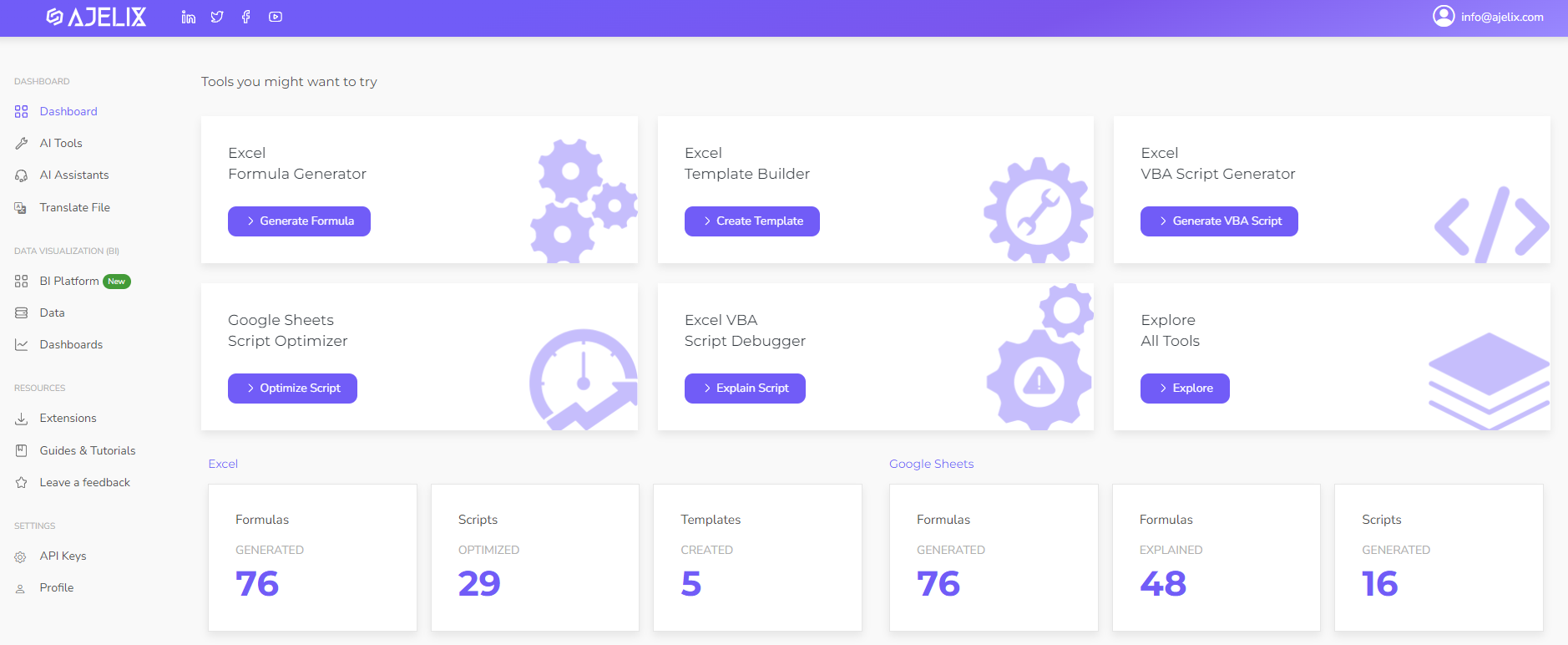This screenshot has width=1568, height=645.
Task: Click the 'Excel VBA Script Generator' card title
Action: pyautogui.click(x=1218, y=164)
